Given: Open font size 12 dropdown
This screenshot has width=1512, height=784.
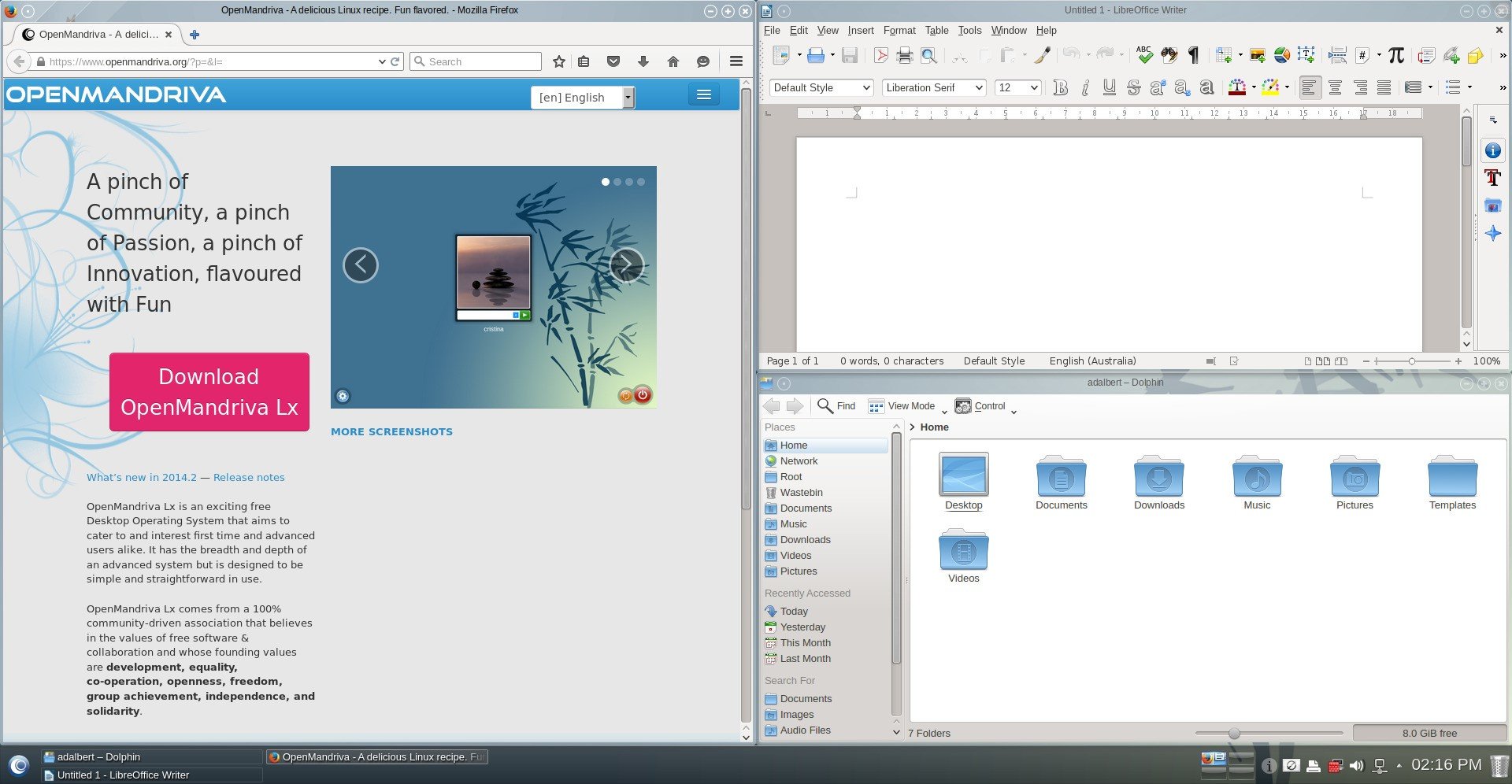Looking at the screenshot, I should click(x=1034, y=87).
